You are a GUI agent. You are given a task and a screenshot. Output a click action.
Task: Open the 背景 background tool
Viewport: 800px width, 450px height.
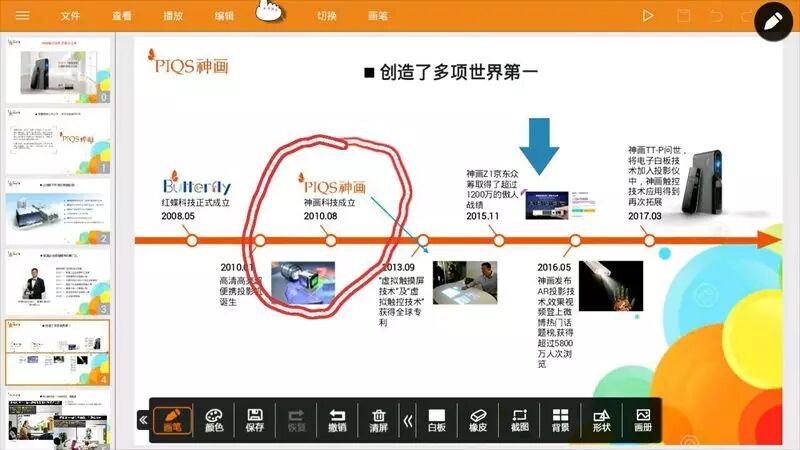tap(560, 421)
